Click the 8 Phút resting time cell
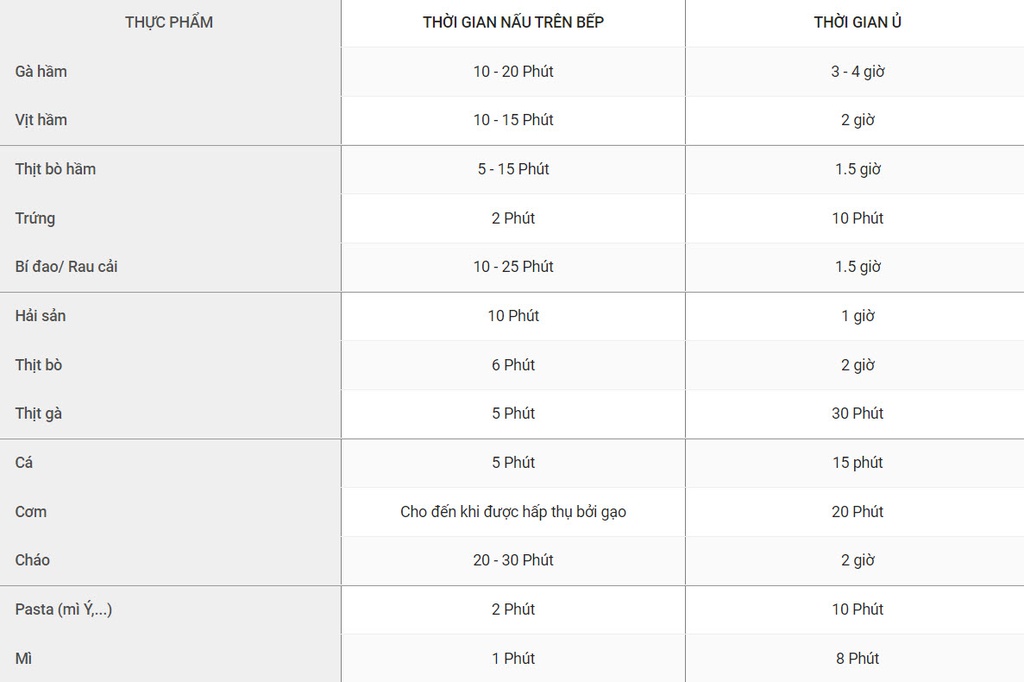 857,658
